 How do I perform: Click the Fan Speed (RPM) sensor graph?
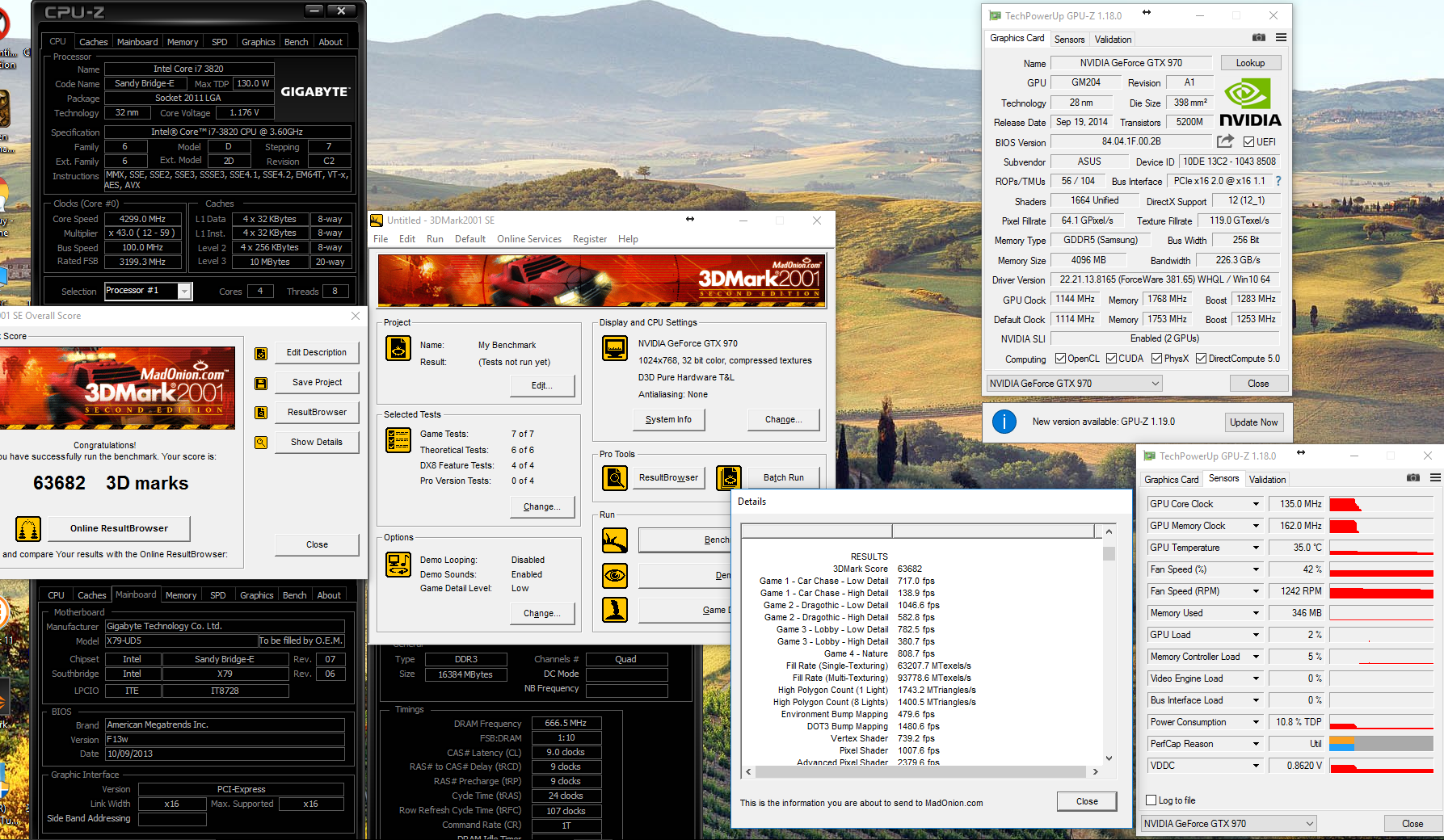pos(1381,591)
